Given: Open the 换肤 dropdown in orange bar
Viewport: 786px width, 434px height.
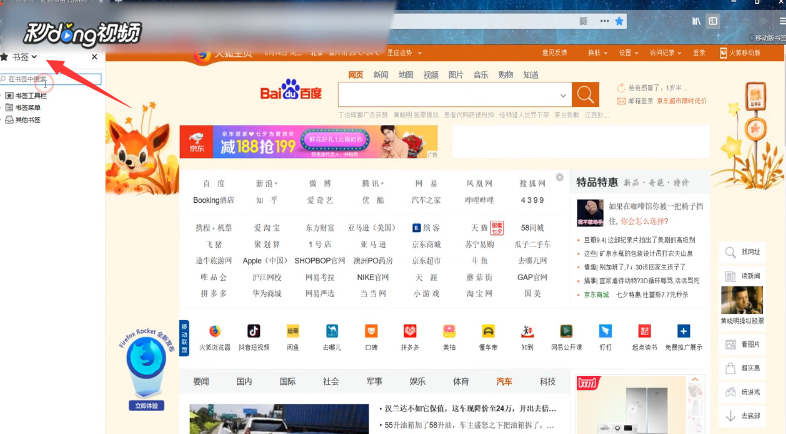Looking at the screenshot, I should coord(598,53).
